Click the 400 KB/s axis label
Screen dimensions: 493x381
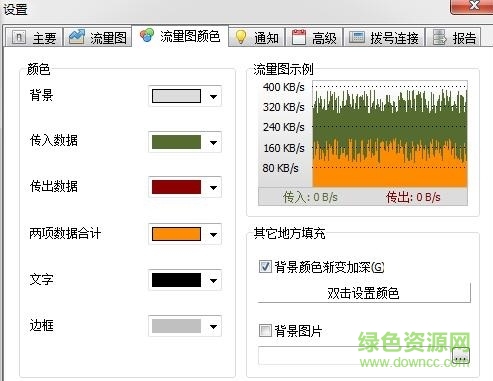284,87
